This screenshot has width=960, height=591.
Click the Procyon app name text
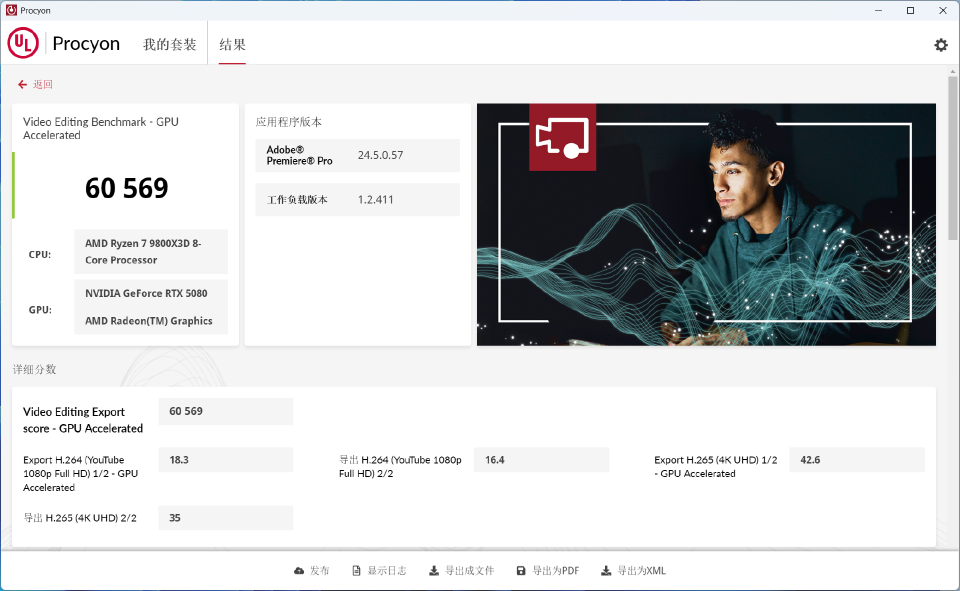click(86, 43)
